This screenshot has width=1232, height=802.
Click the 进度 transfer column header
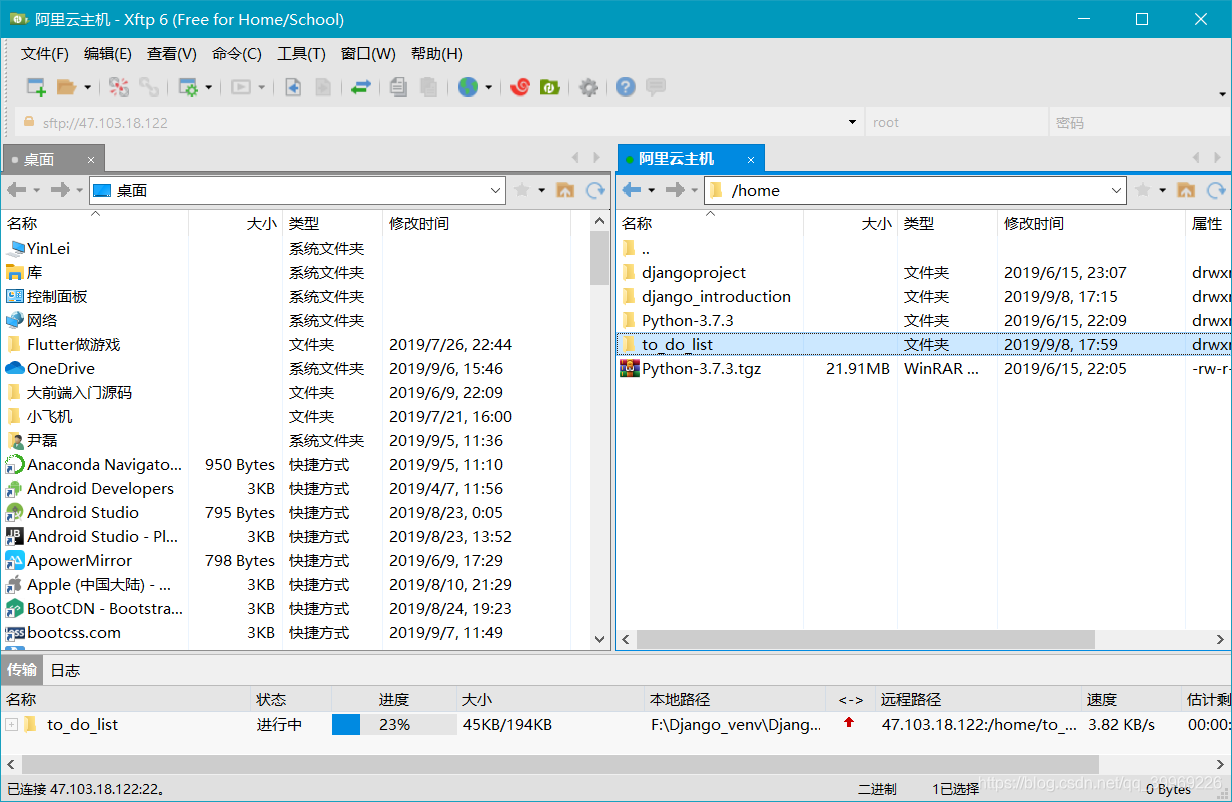pyautogui.click(x=393, y=700)
